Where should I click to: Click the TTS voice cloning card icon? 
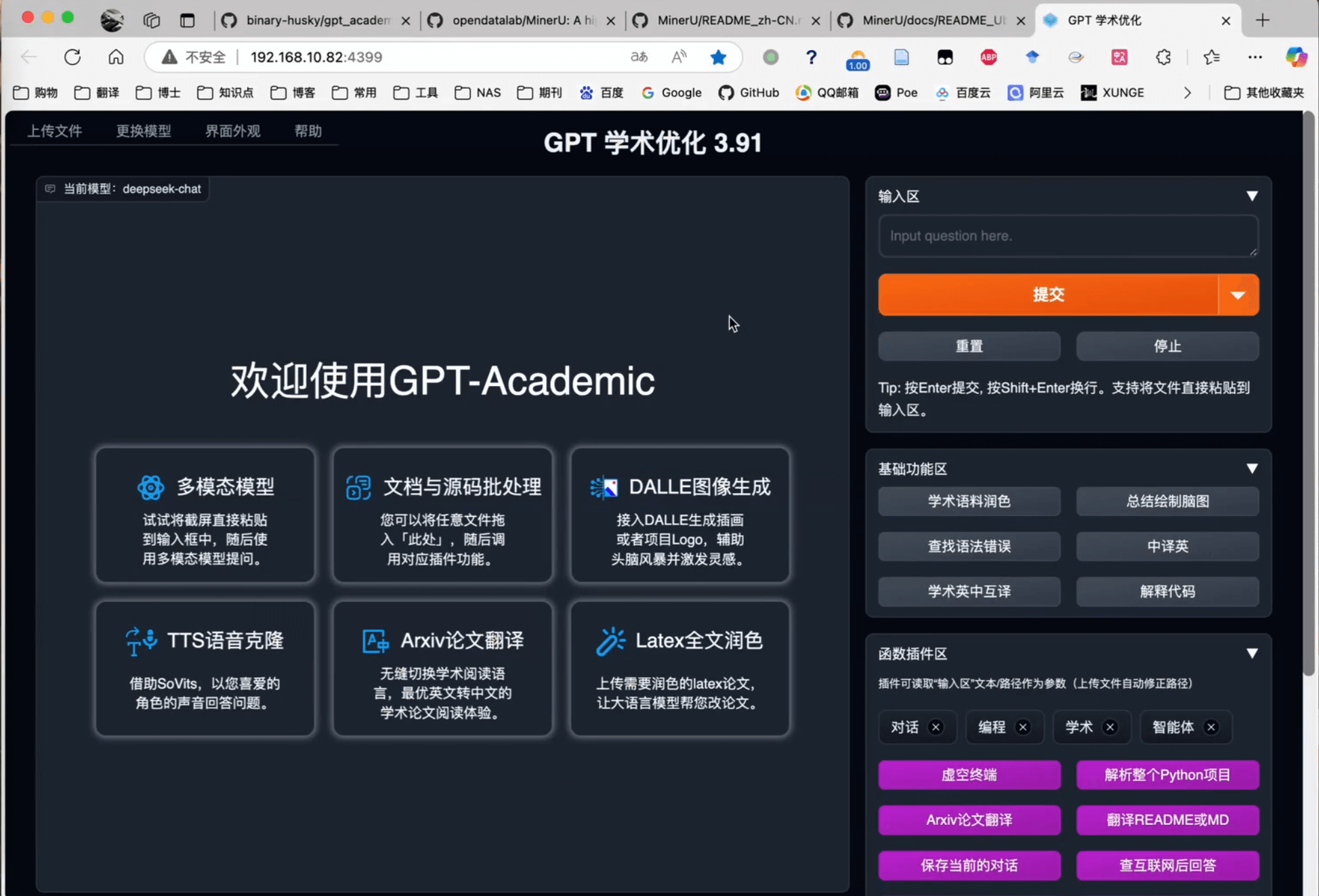coord(141,641)
